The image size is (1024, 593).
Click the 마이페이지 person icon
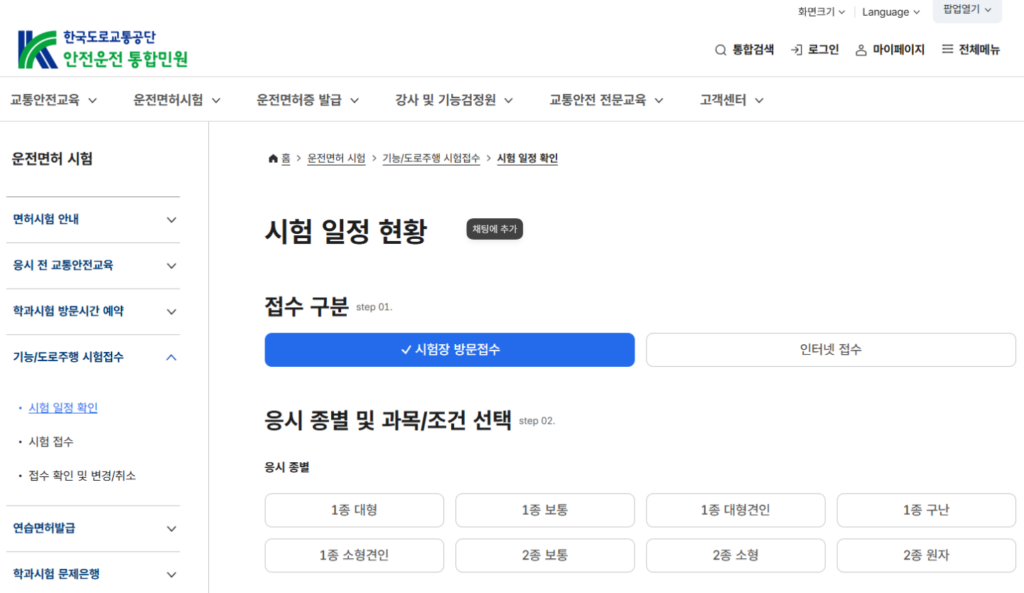pyautogui.click(x=861, y=50)
